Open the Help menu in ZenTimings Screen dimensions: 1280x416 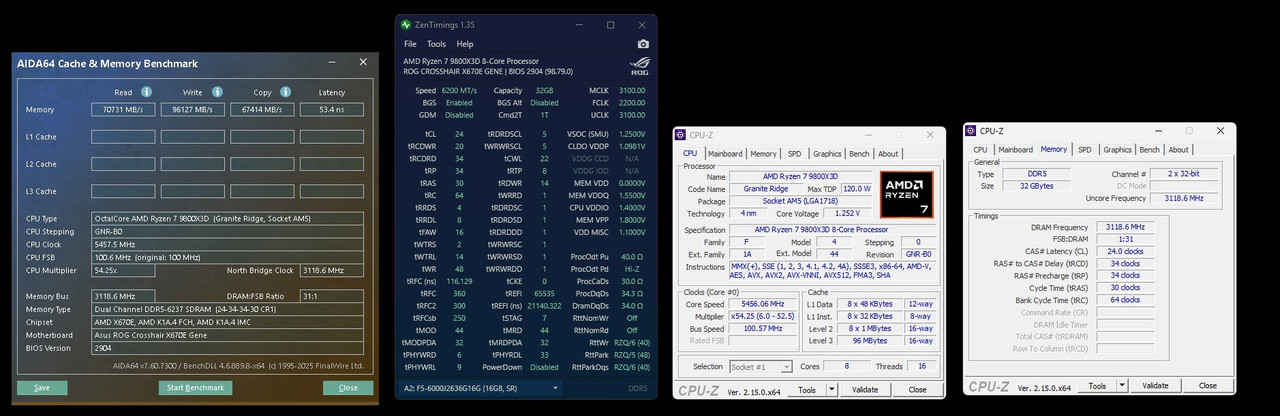[x=465, y=44]
